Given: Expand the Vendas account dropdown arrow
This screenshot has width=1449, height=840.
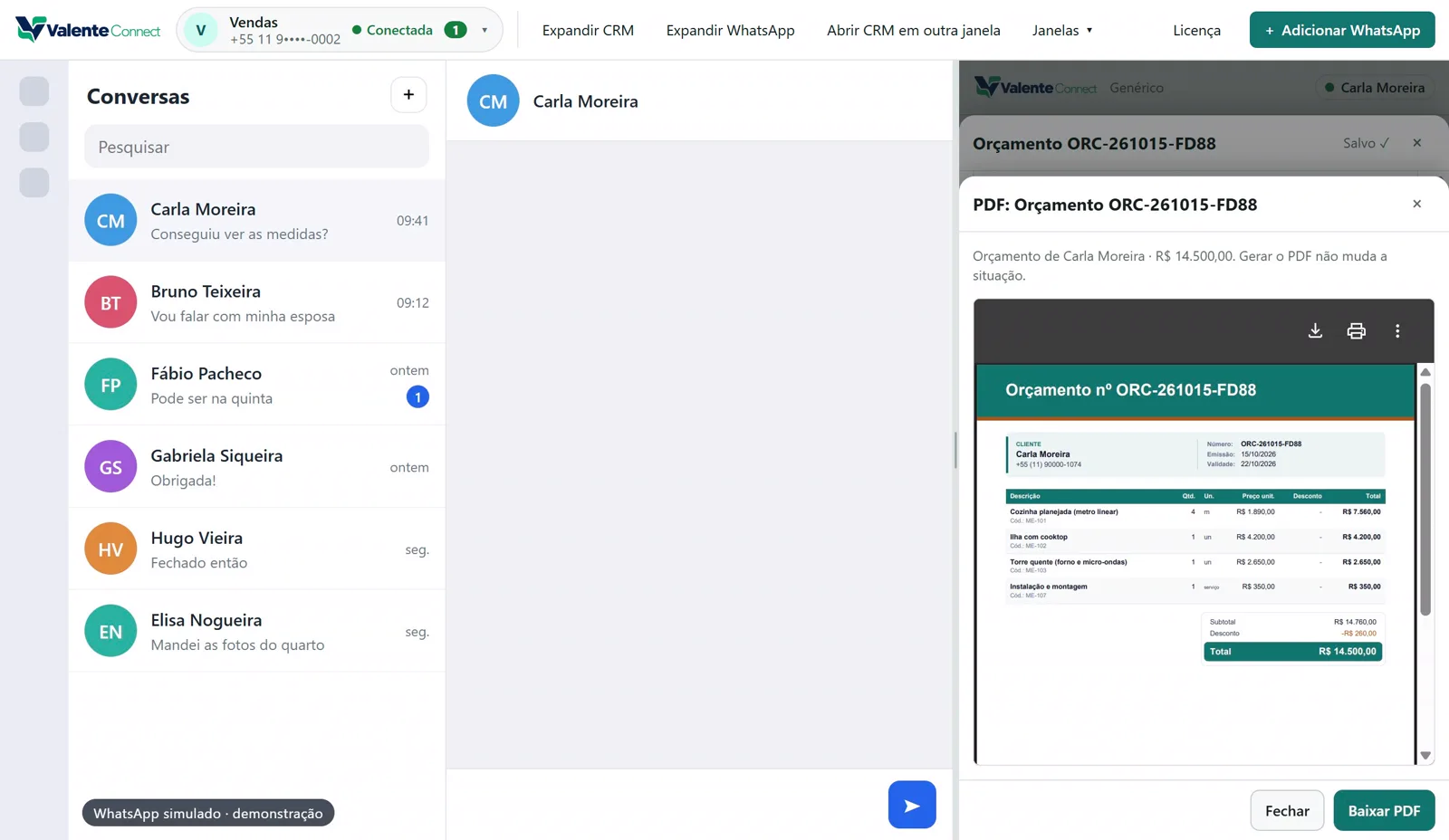Looking at the screenshot, I should pos(485,30).
